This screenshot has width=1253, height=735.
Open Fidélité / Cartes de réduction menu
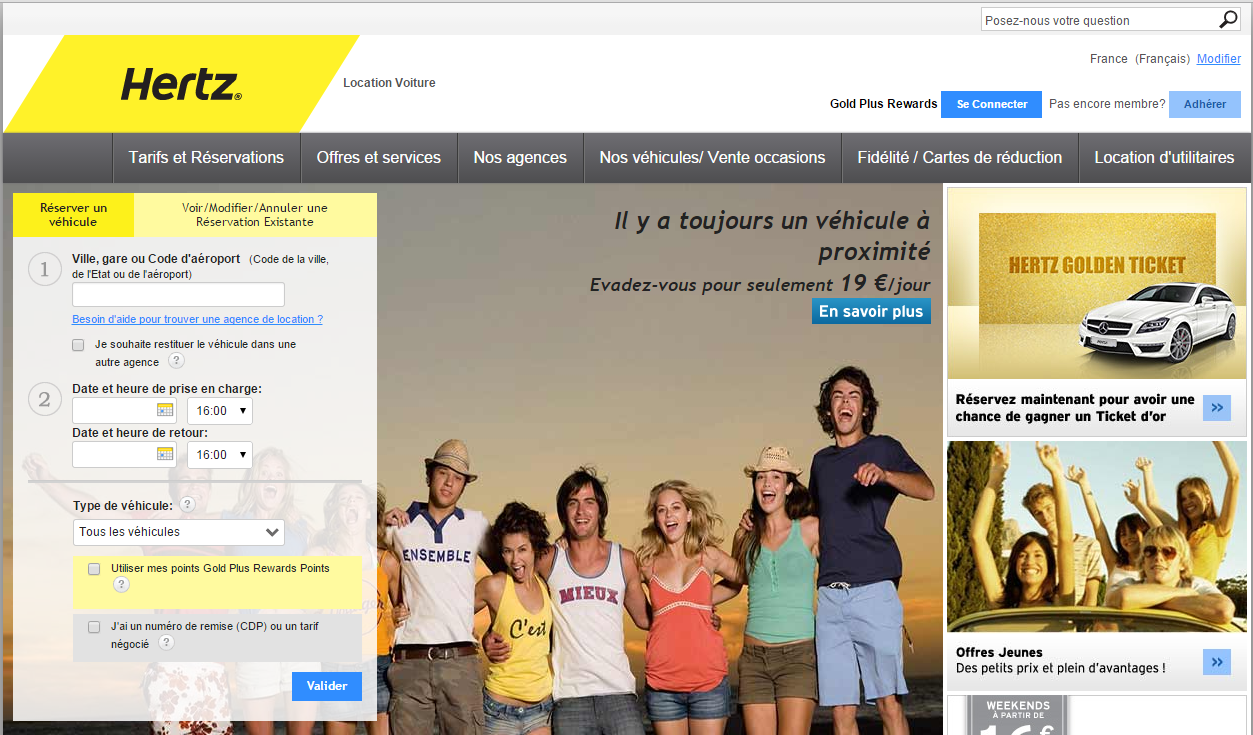tap(960, 158)
